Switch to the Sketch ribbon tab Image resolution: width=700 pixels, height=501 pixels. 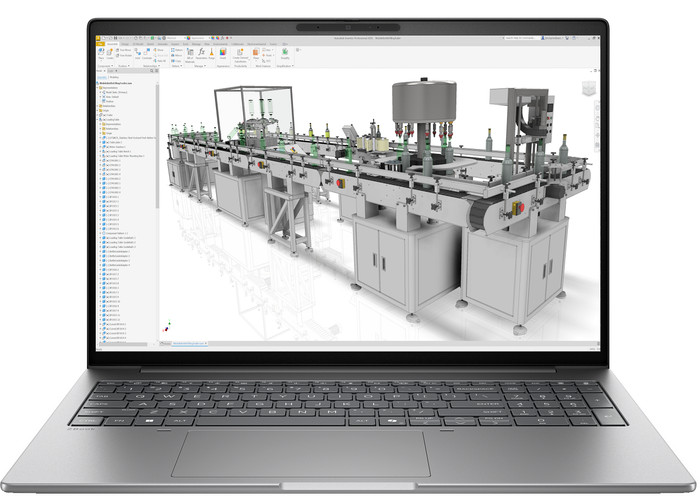150,44
